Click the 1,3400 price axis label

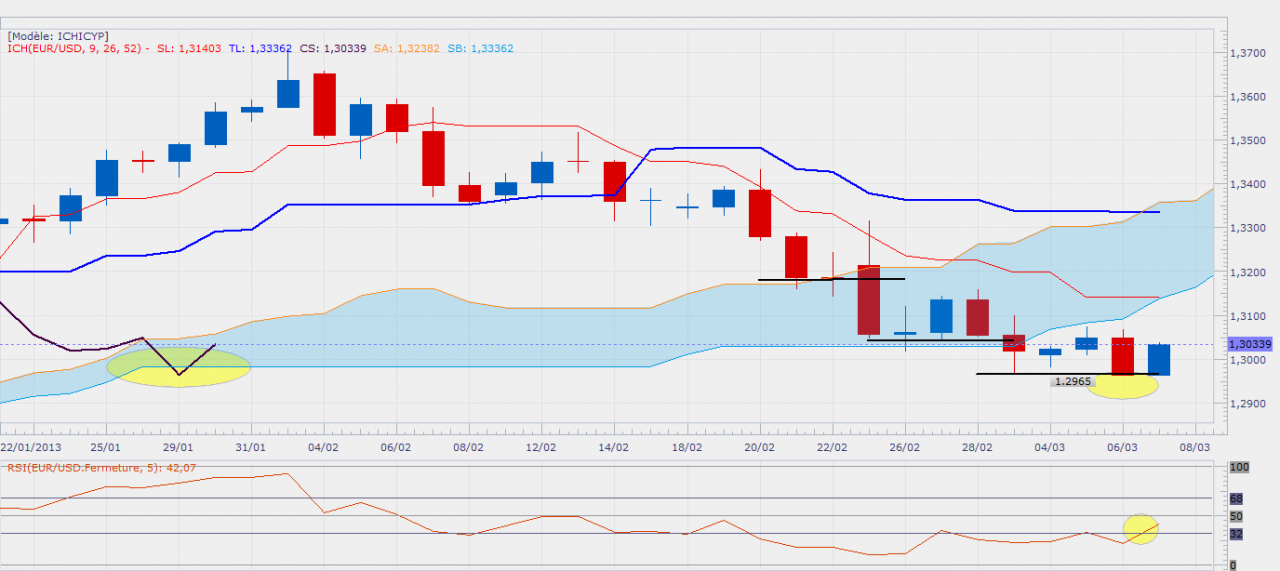point(1248,184)
